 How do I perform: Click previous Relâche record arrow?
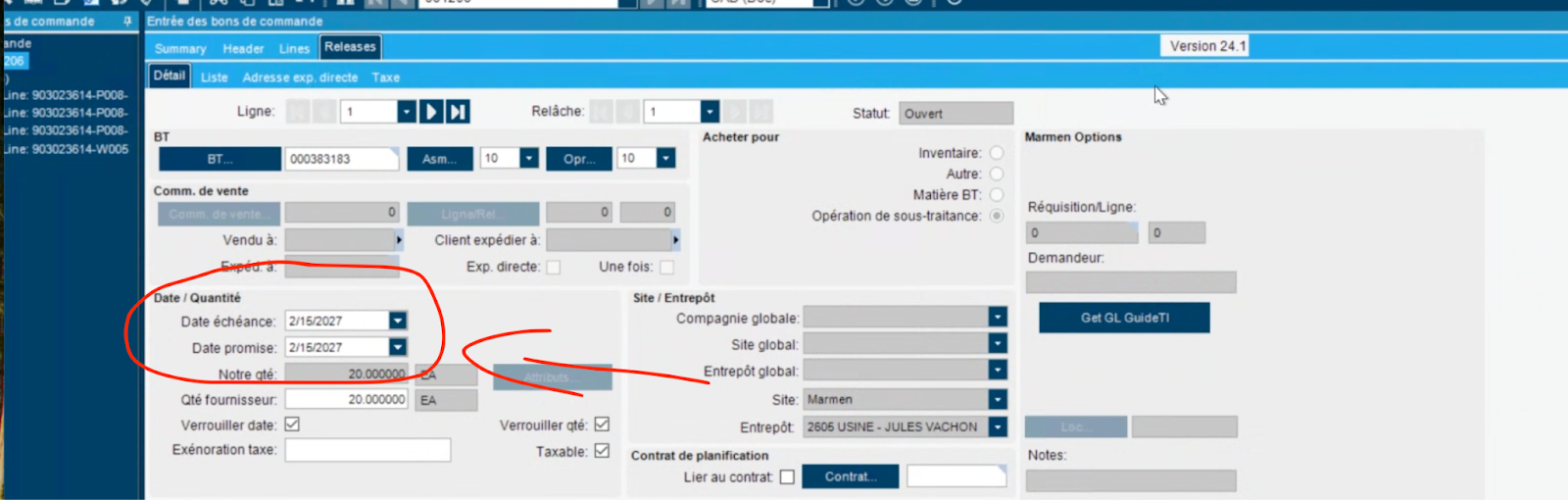(628, 112)
